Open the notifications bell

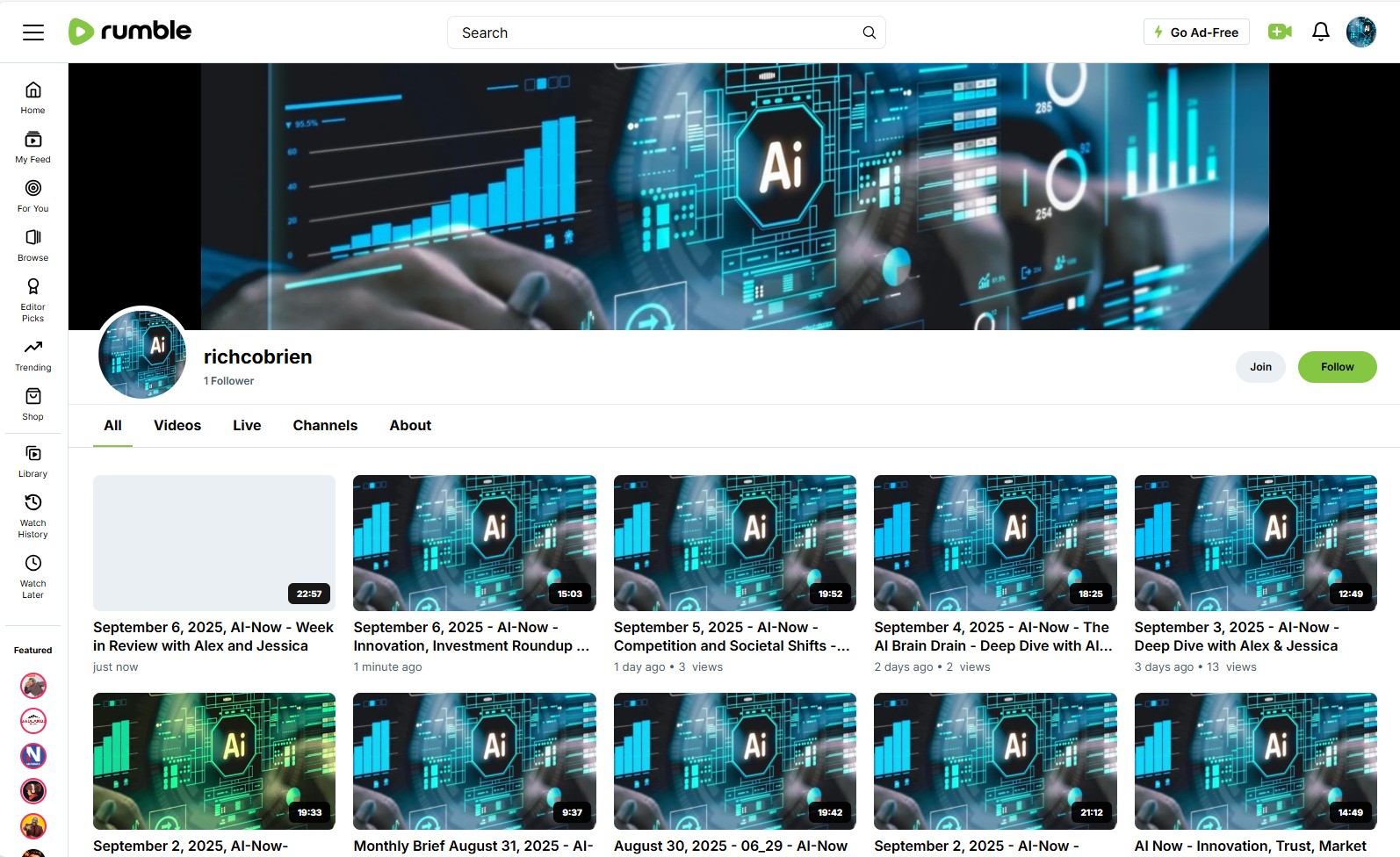click(x=1320, y=32)
